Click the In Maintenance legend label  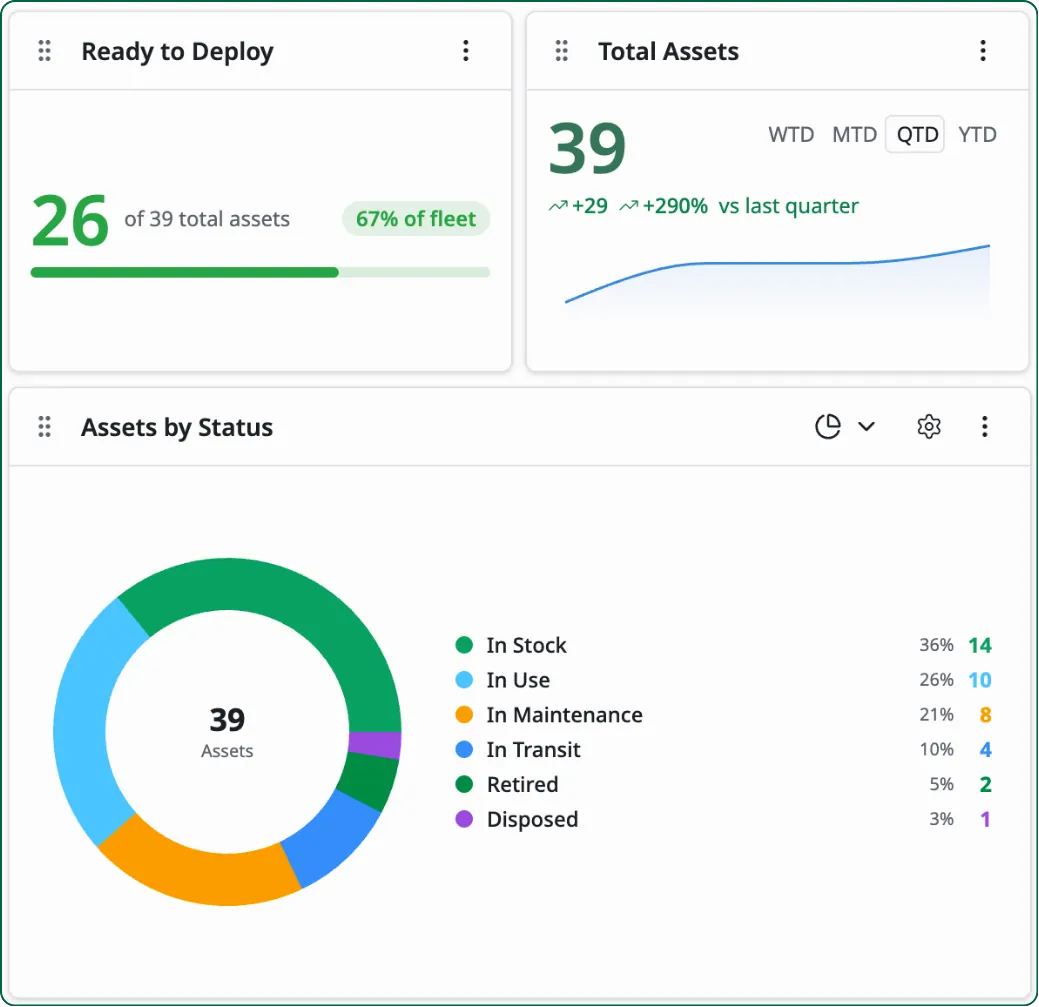tap(565, 715)
